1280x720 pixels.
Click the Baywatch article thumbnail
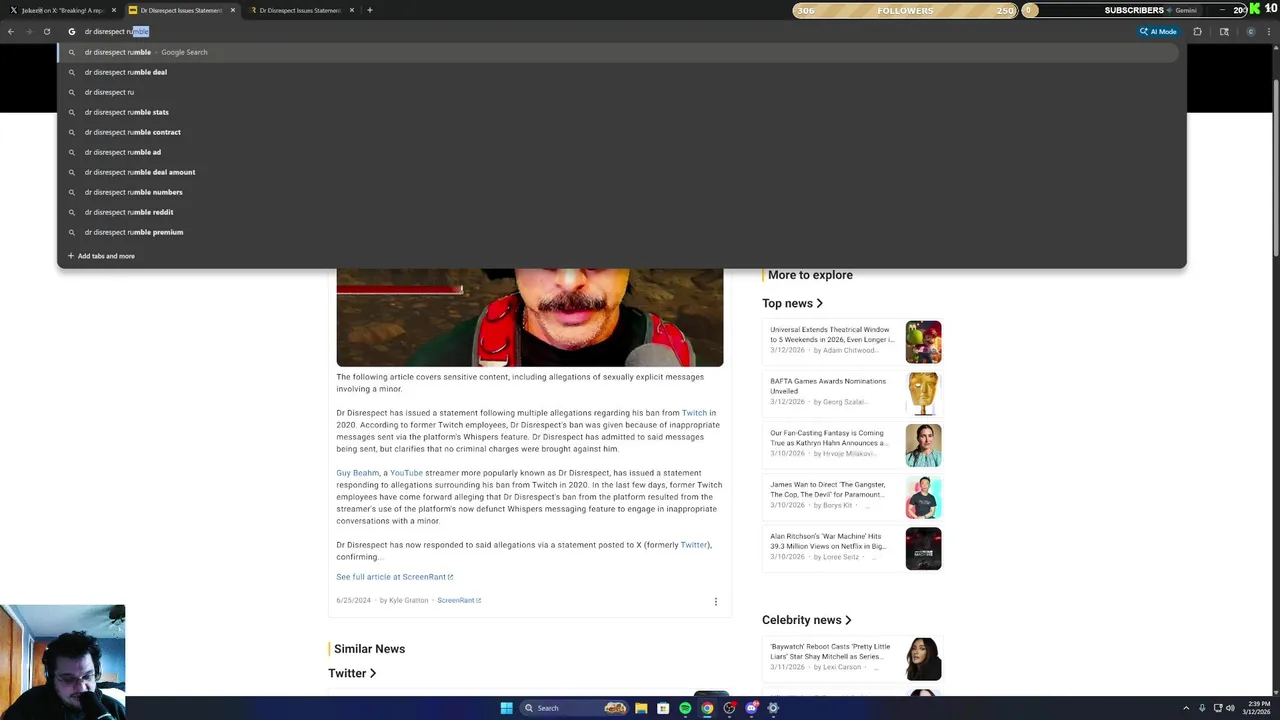click(923, 659)
